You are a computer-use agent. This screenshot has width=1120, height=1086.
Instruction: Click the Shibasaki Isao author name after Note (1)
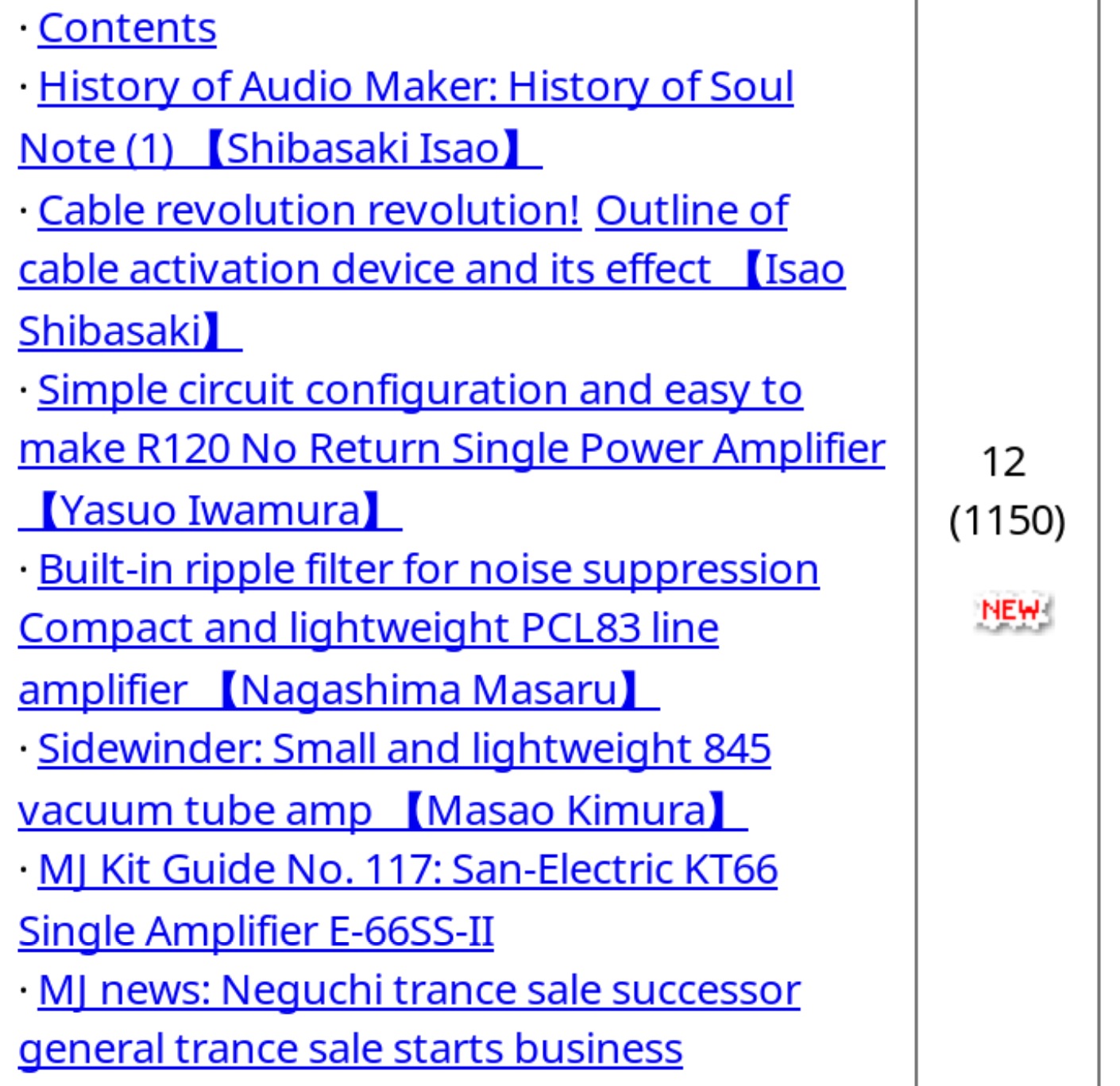(x=362, y=149)
